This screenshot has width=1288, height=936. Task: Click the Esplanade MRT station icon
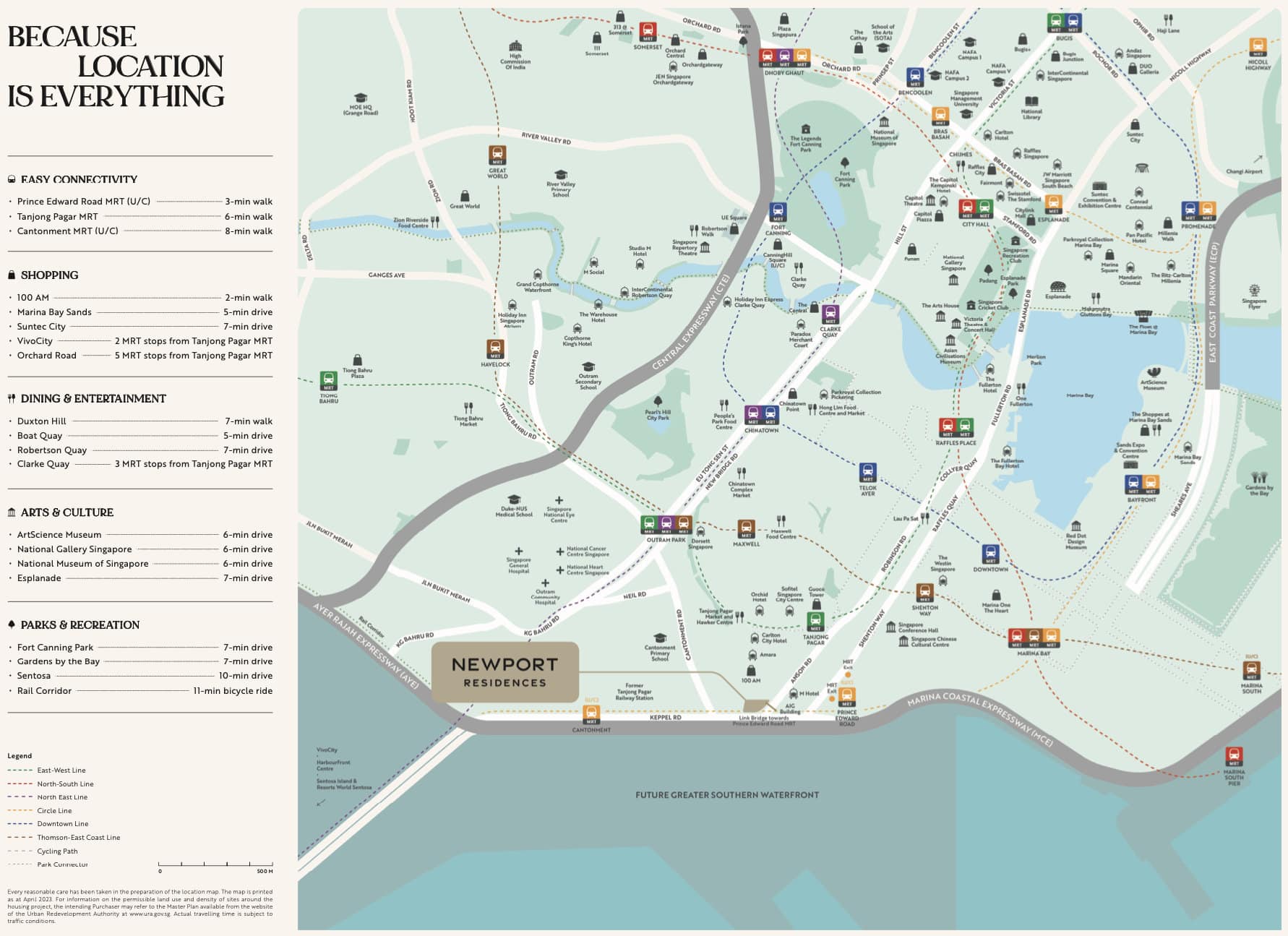coord(1053,205)
